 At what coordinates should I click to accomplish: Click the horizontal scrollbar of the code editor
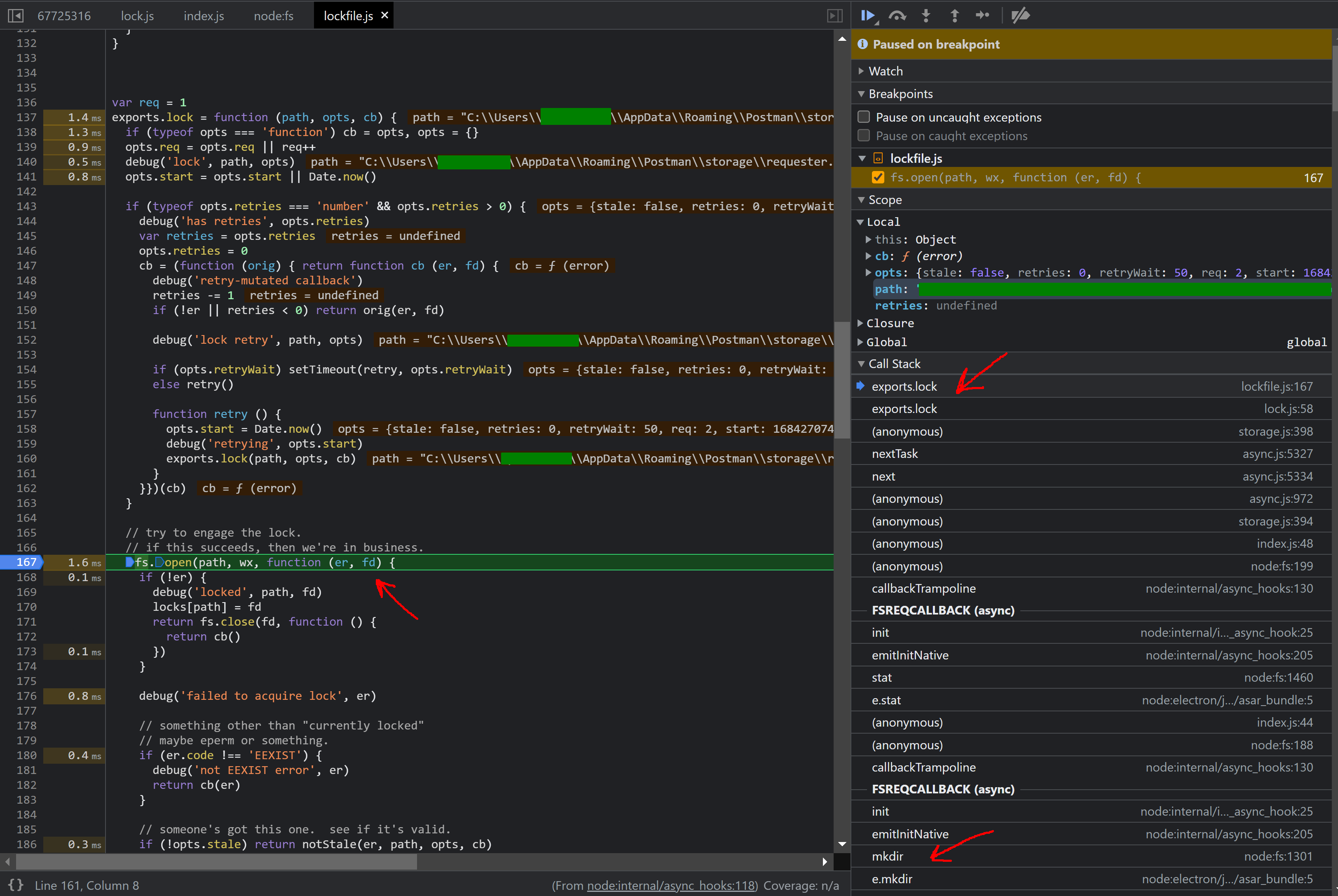(217, 861)
